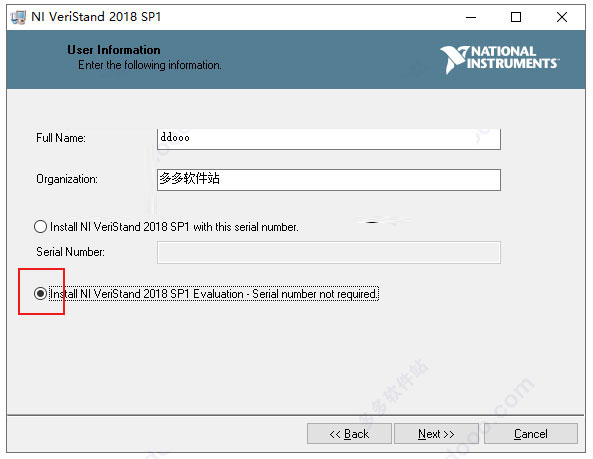Viewport: 593px width, 459px height.
Task: Click the disabled Serial Number field
Action: point(329,253)
